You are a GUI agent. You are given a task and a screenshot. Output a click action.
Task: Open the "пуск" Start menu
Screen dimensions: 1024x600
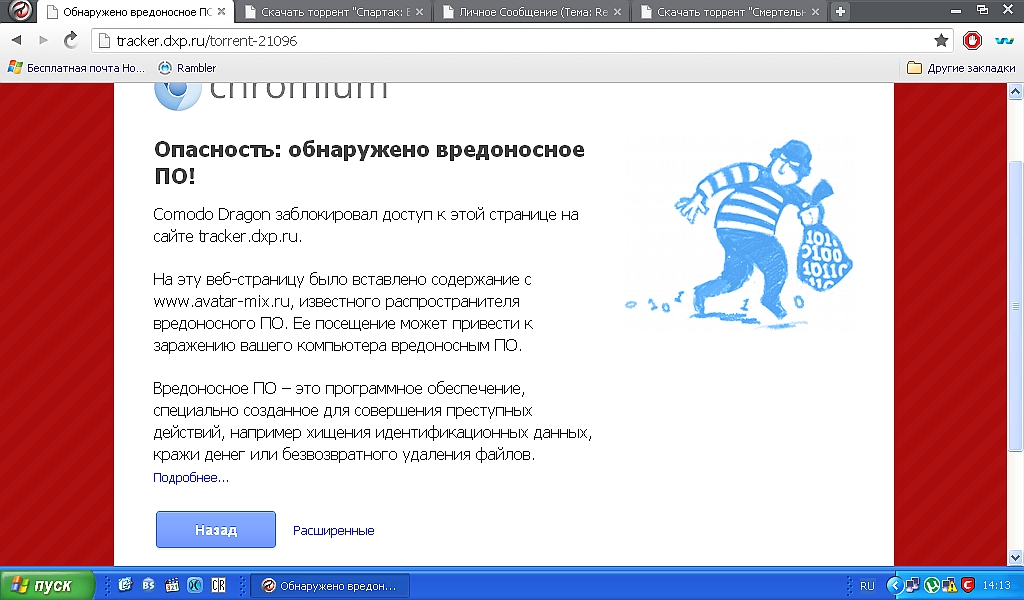pyautogui.click(x=47, y=586)
